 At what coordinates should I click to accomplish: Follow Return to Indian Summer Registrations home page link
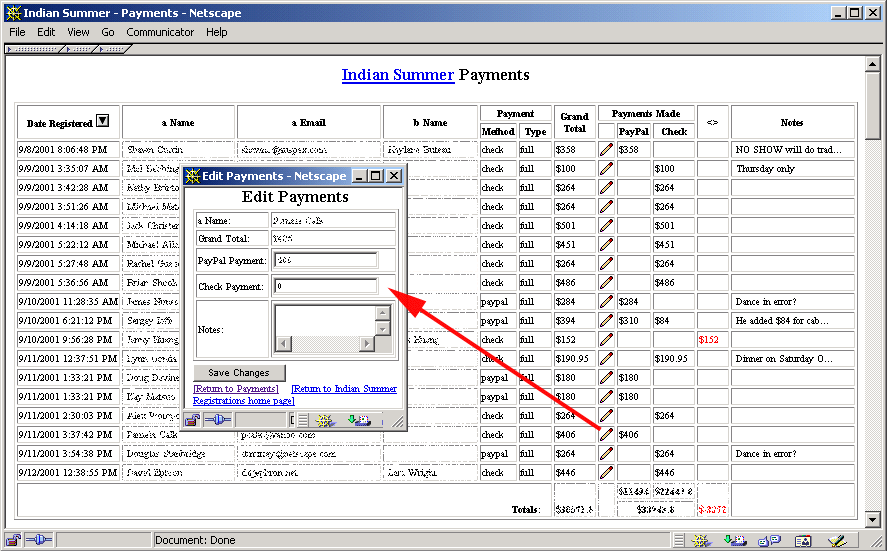295,394
